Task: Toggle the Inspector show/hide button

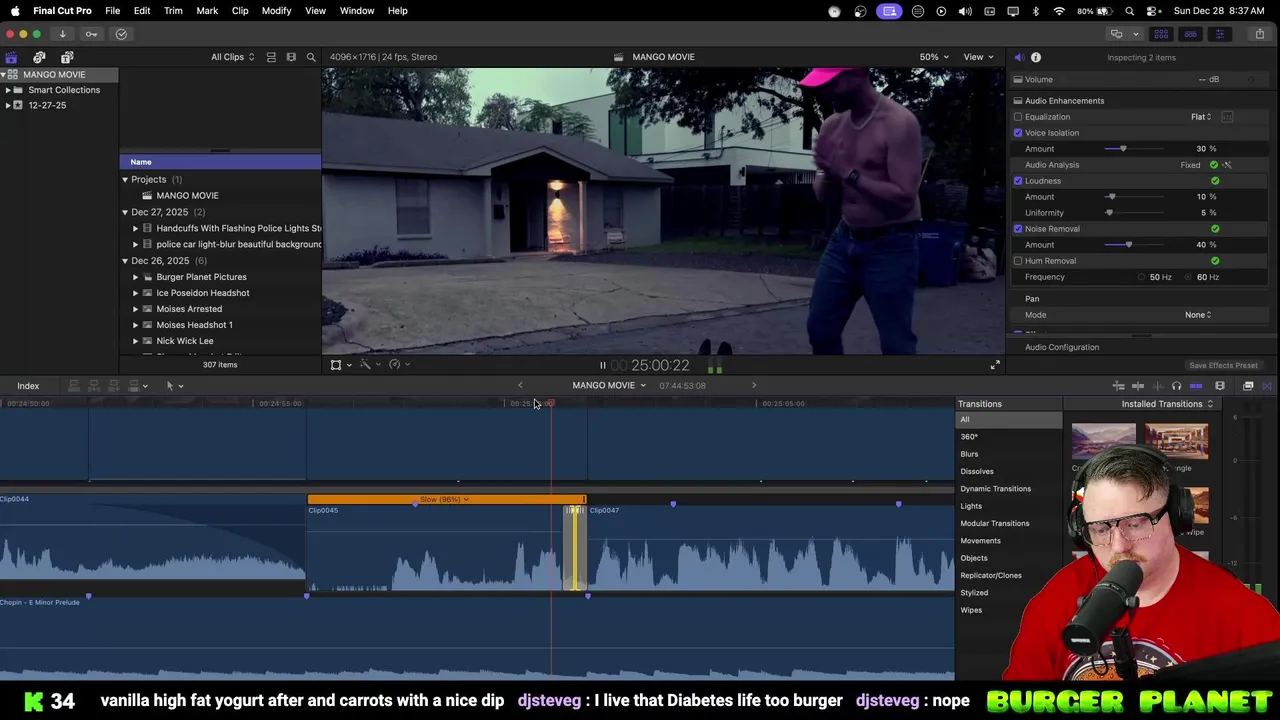Action: pos(1219,34)
